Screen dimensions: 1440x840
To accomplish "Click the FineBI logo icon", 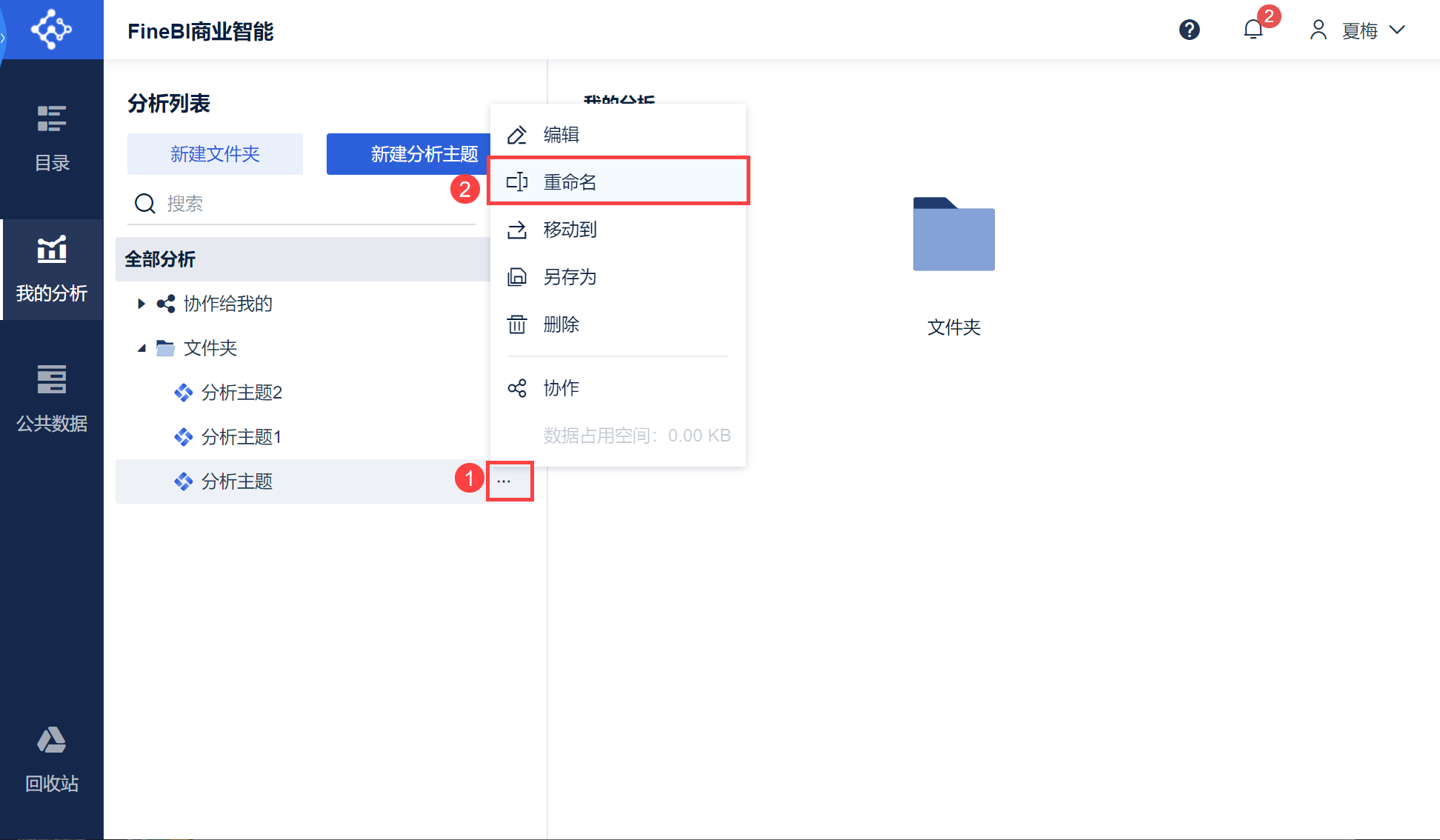I will 51,30.
